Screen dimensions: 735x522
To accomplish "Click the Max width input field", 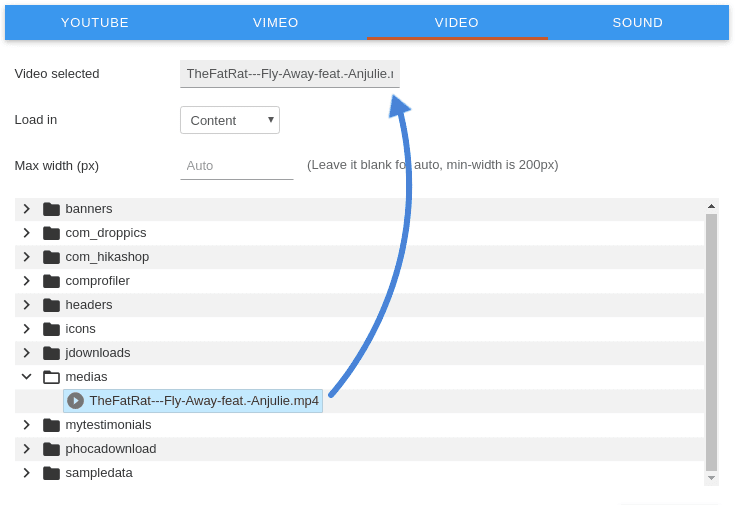I will 236,165.
